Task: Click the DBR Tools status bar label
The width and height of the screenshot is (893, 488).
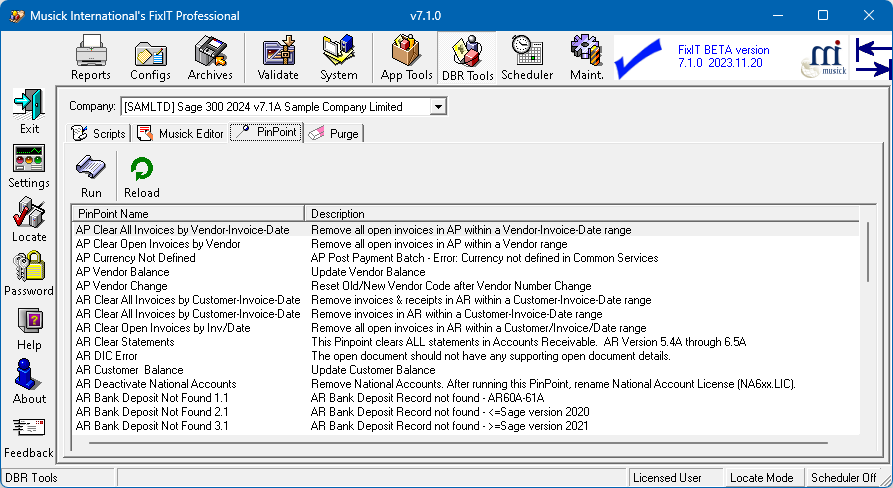Action: [32, 478]
